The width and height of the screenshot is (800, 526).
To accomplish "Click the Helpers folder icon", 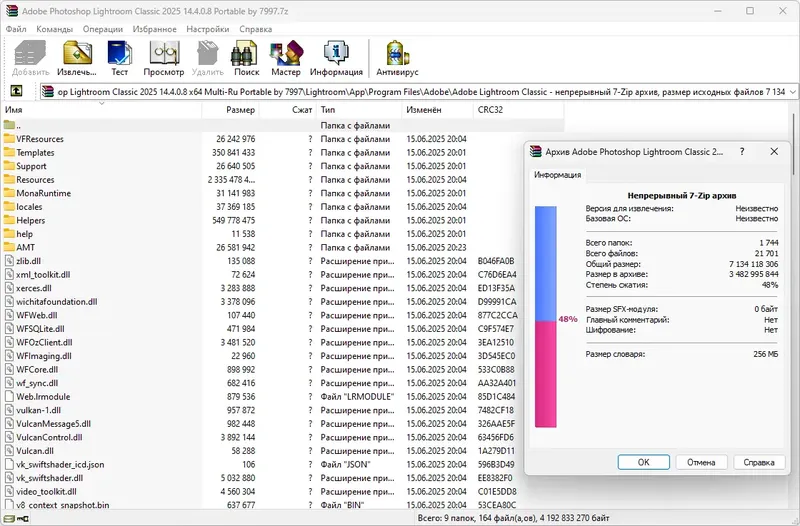I will [x=9, y=220].
